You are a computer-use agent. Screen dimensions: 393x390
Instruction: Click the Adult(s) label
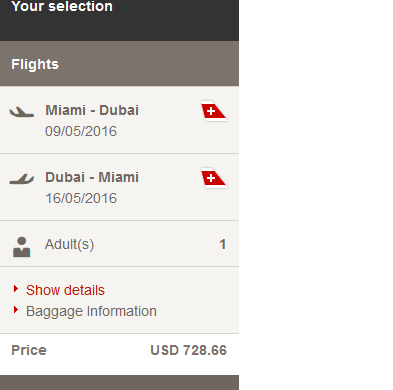coord(69,245)
